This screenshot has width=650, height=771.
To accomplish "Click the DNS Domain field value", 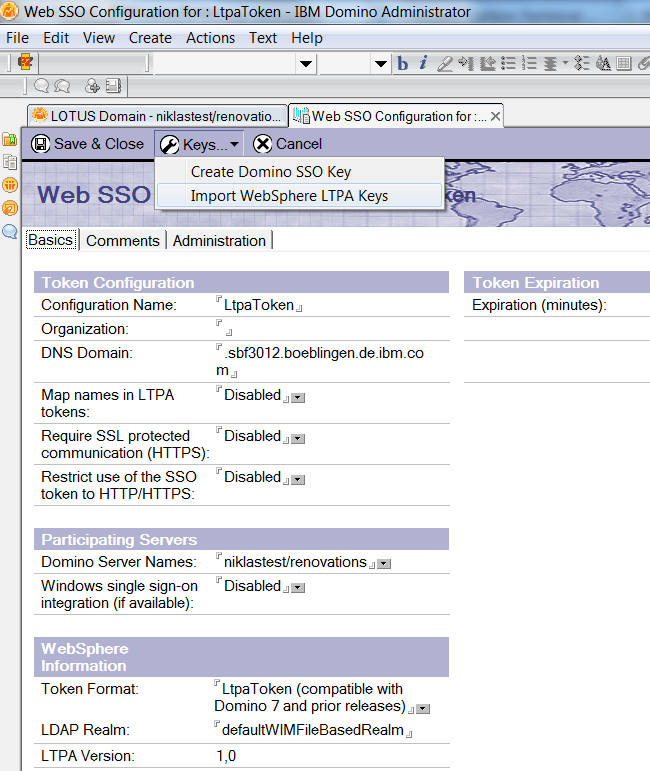I will 320,361.
